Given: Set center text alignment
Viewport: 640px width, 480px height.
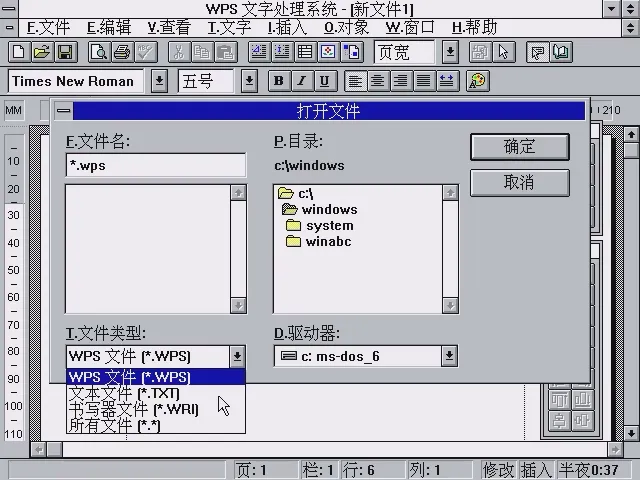Looking at the screenshot, I should [x=378, y=81].
